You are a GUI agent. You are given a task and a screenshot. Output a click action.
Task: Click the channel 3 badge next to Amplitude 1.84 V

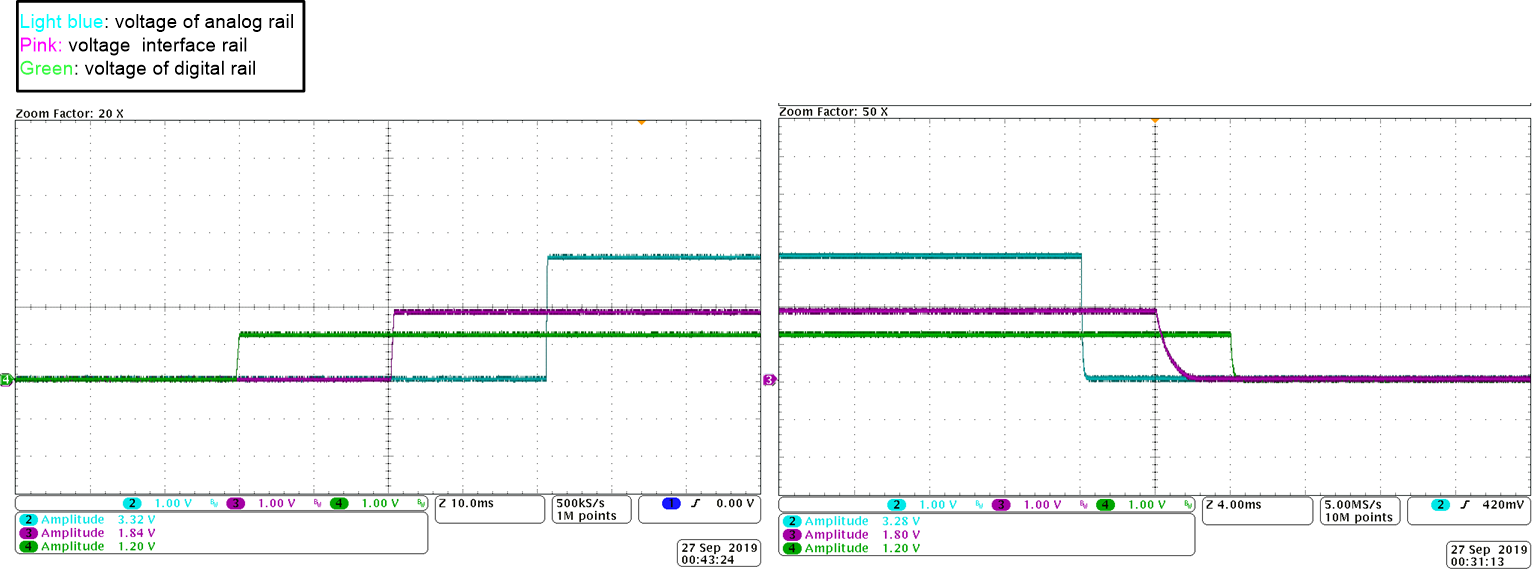click(27, 533)
